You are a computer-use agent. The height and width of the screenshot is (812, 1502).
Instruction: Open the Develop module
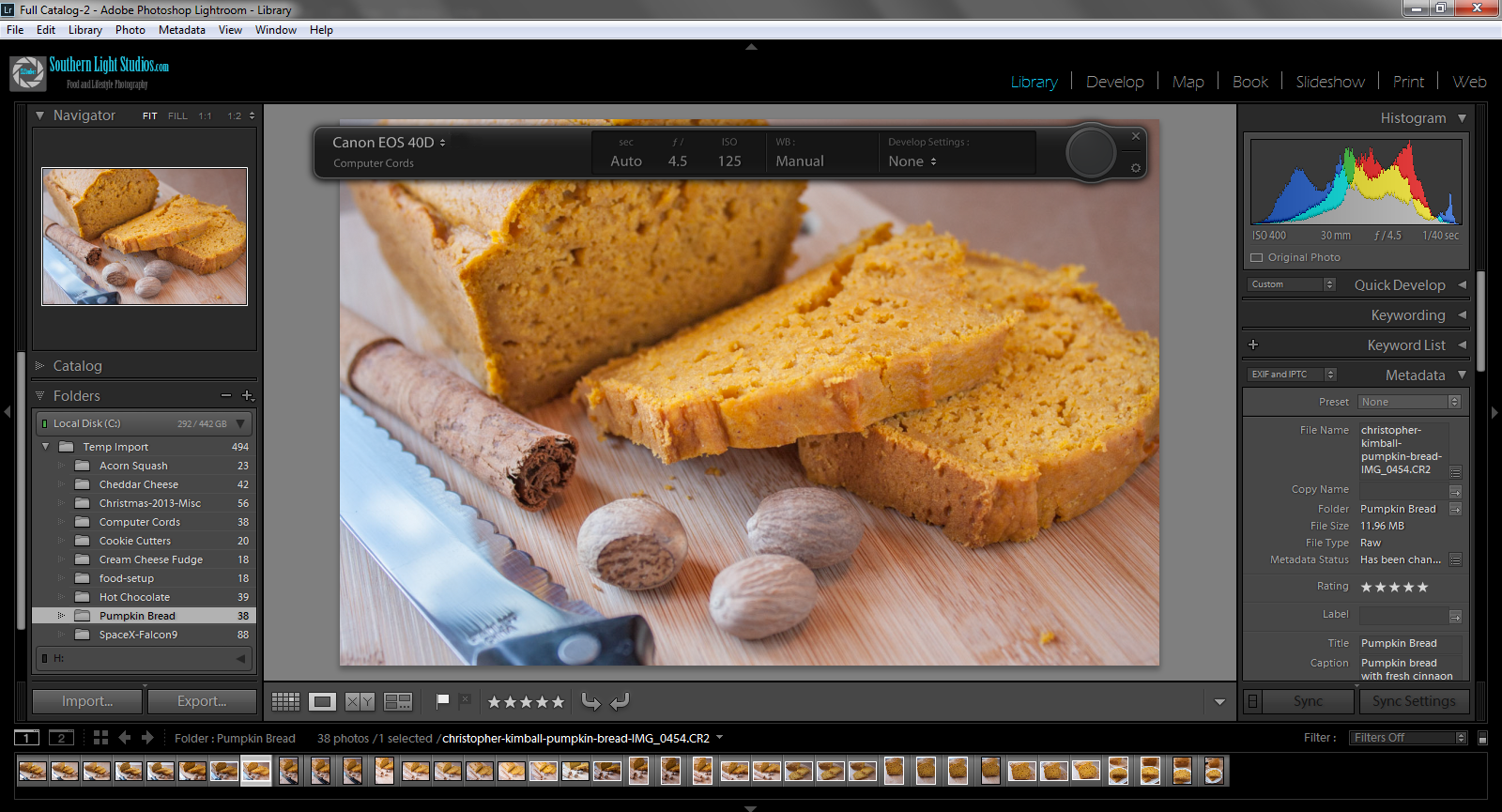tap(1115, 82)
